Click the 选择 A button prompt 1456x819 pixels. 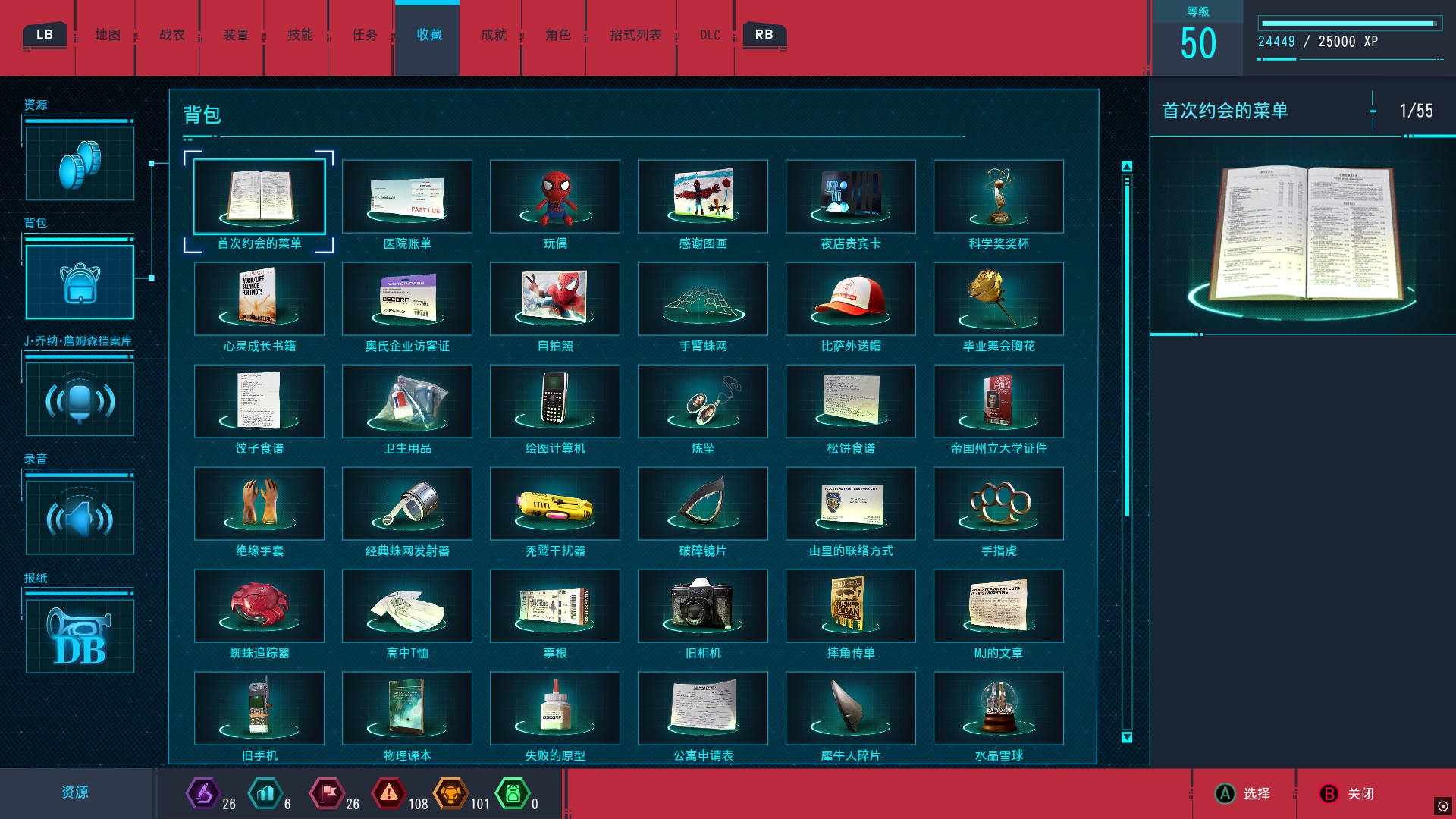point(1244,793)
